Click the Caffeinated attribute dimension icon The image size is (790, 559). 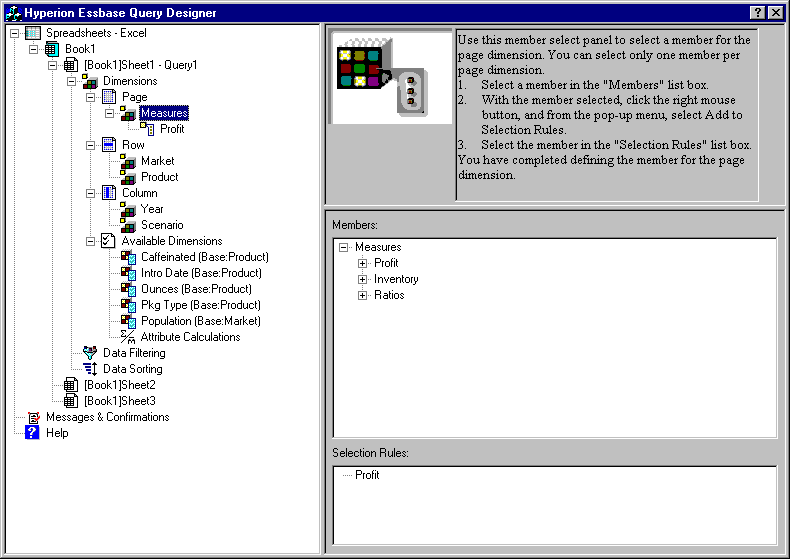pos(127,257)
